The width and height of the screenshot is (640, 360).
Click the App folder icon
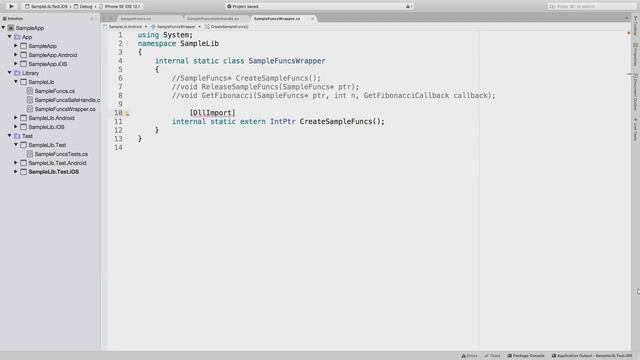click(x=17, y=37)
